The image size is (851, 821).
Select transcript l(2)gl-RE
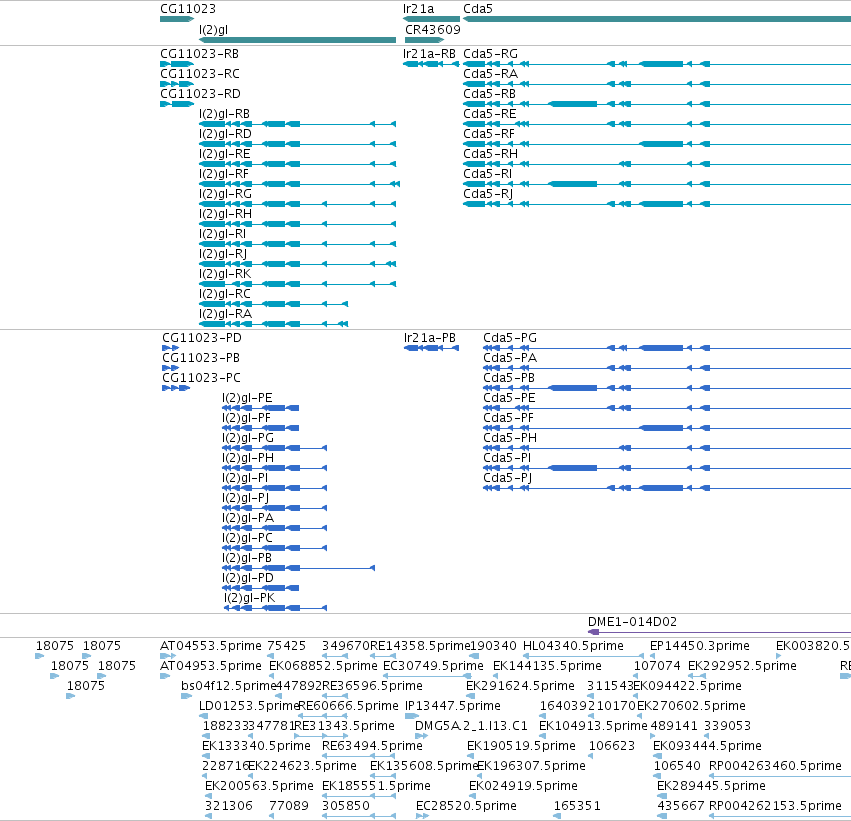click(297, 164)
